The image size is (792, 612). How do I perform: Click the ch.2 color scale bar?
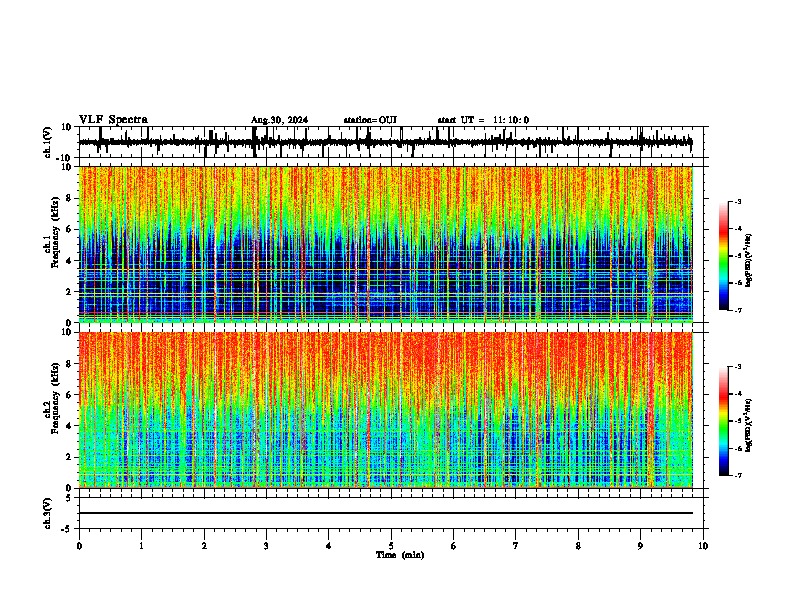tap(724, 421)
